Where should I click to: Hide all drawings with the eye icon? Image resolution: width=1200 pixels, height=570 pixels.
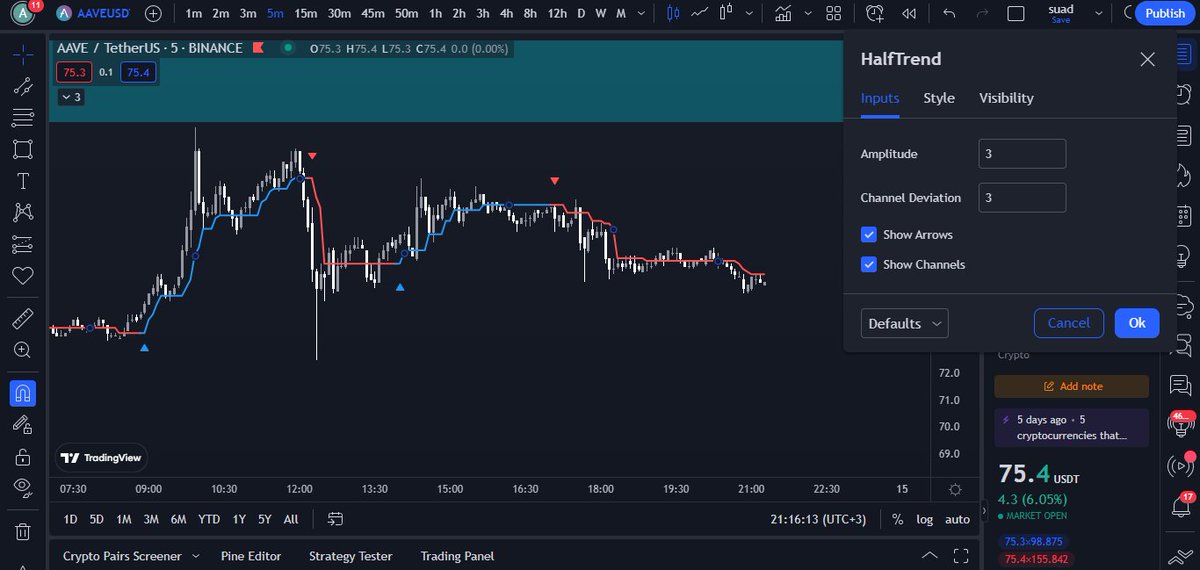coord(22,488)
